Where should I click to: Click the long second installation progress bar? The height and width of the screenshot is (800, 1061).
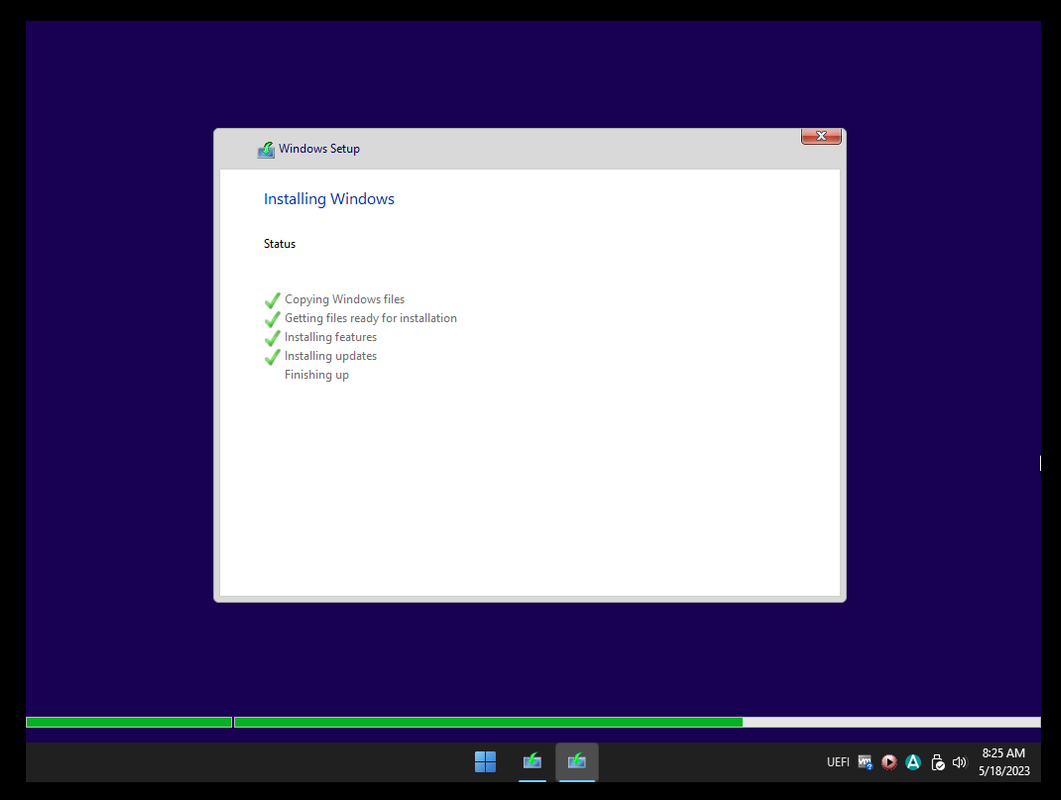[637, 722]
